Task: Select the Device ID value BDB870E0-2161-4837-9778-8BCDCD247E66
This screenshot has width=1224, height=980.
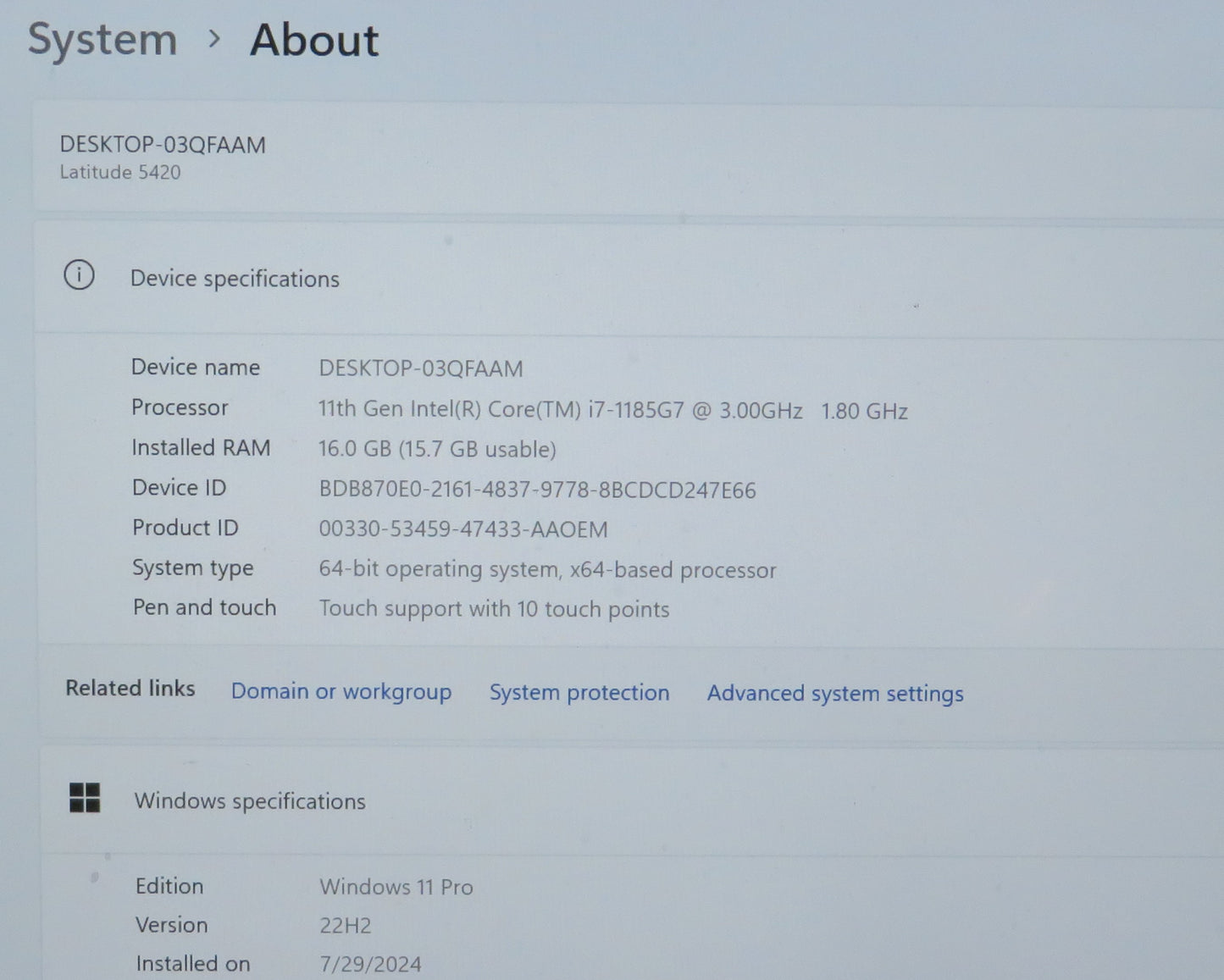Action: pyautogui.click(x=537, y=490)
